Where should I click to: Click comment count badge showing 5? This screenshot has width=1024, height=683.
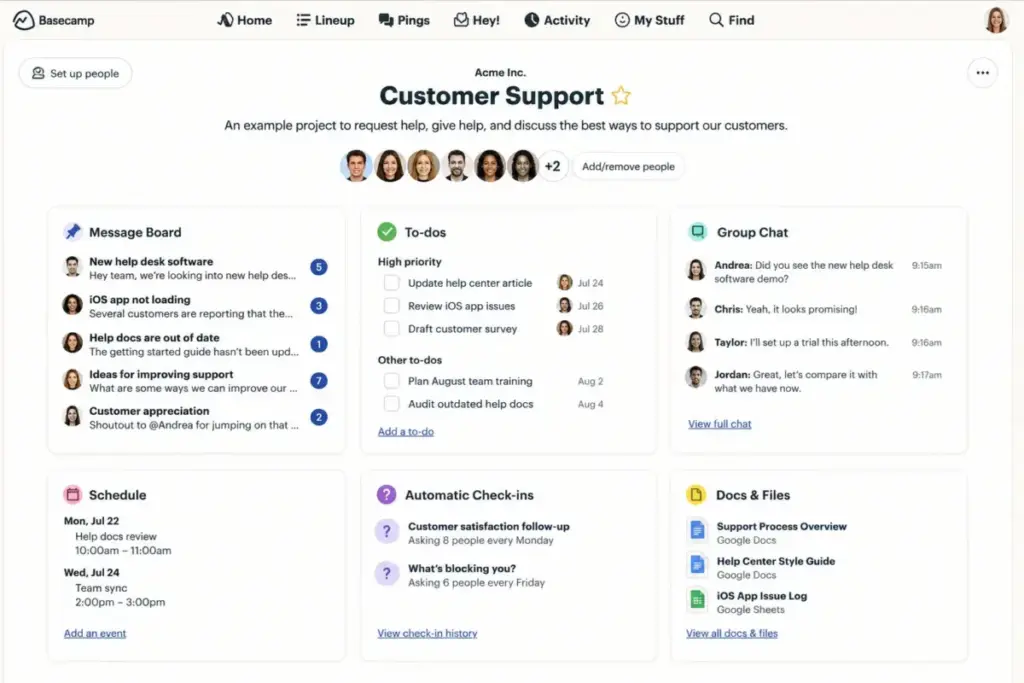coord(319,267)
